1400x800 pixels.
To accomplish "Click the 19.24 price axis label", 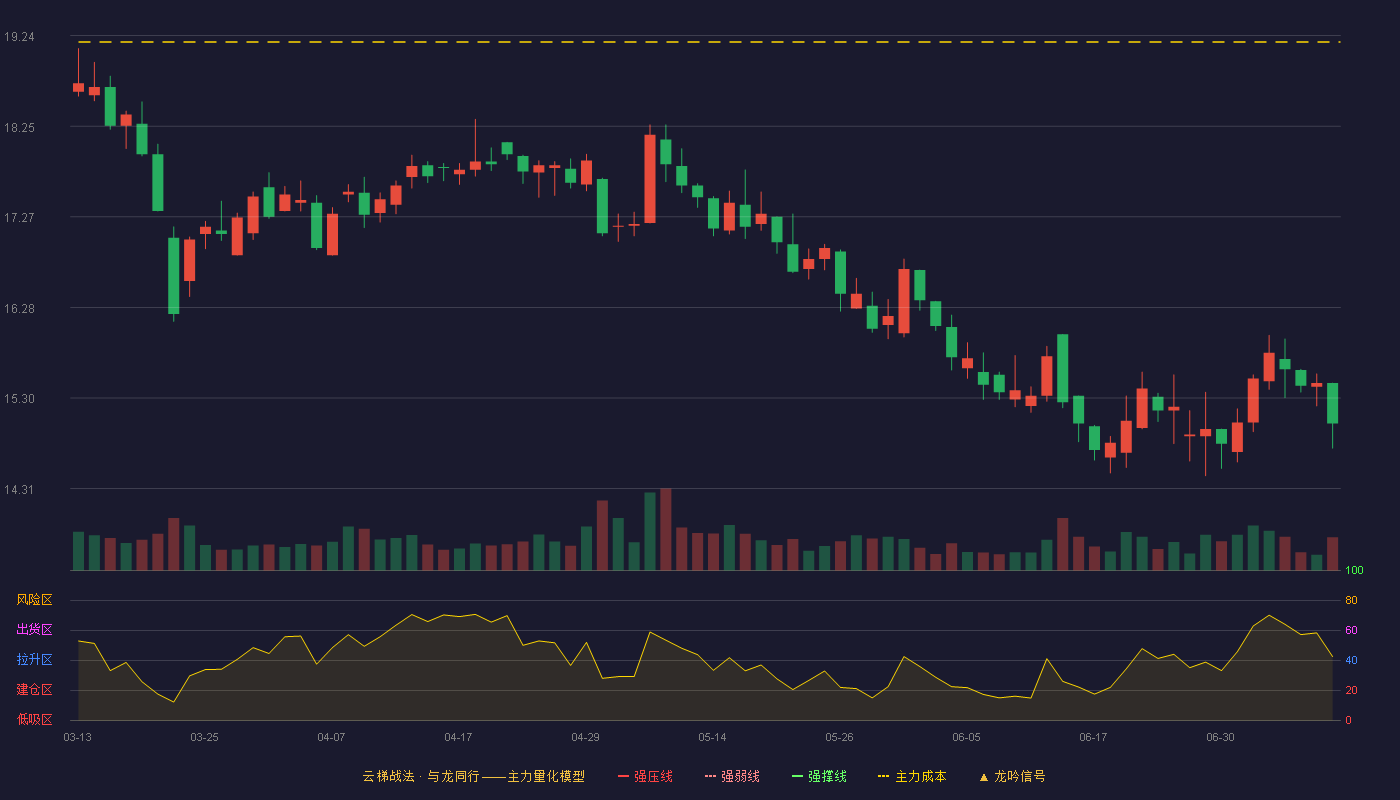I will click(x=19, y=37).
